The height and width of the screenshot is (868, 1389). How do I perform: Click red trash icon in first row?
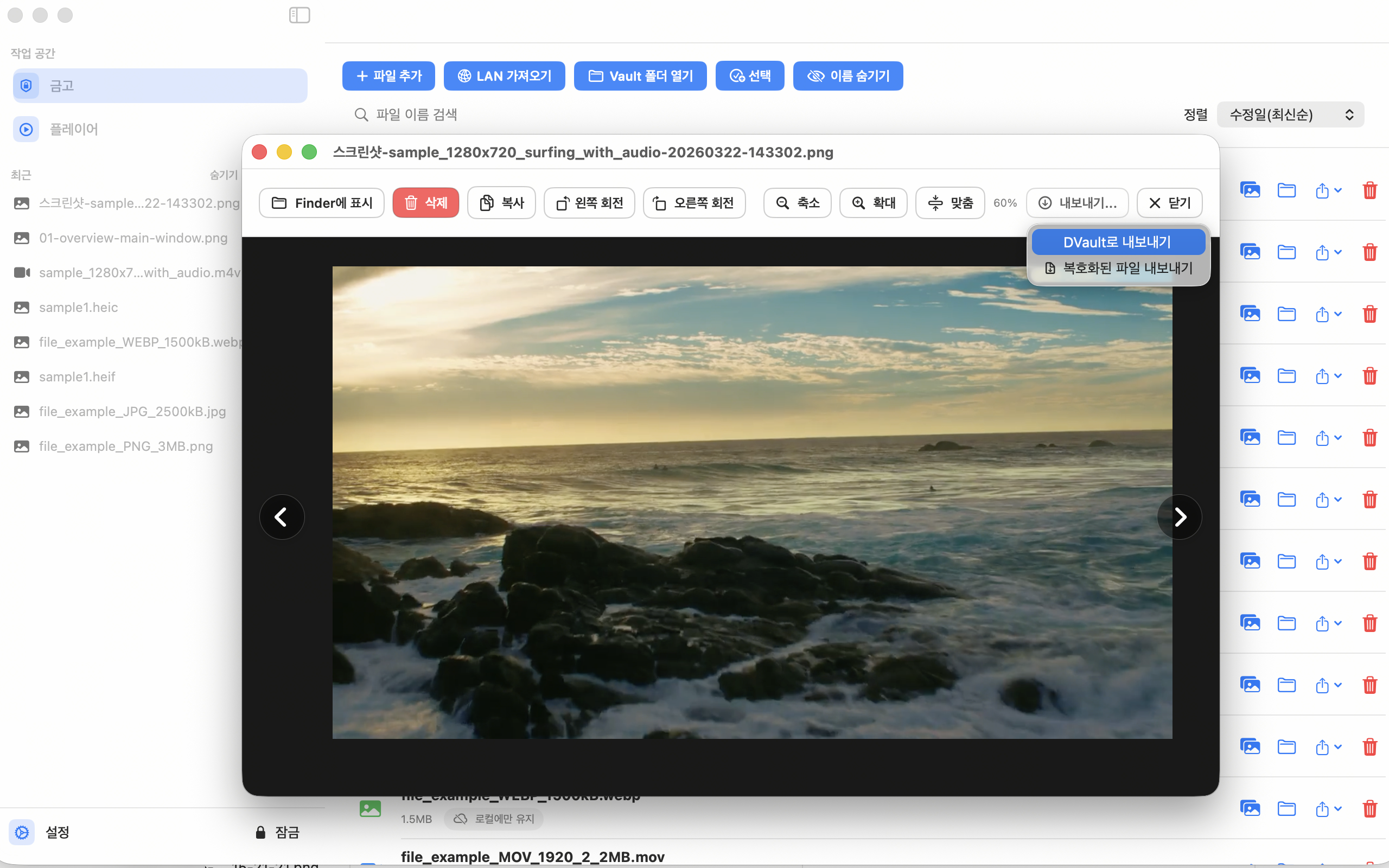point(1369,190)
